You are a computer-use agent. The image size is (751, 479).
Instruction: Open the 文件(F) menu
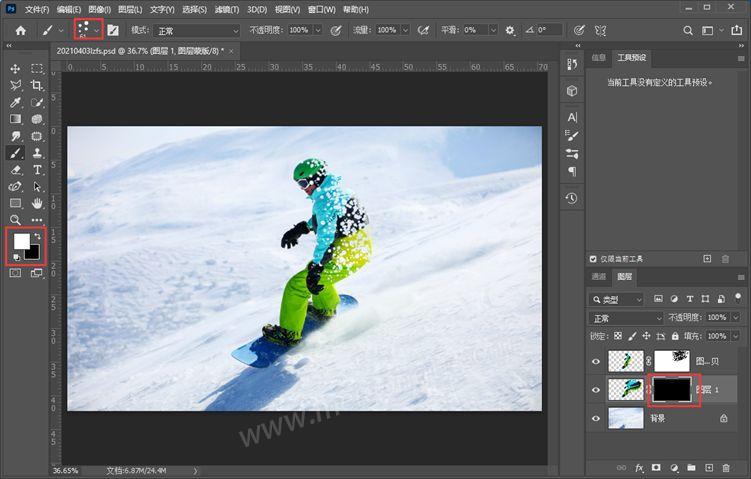37,9
